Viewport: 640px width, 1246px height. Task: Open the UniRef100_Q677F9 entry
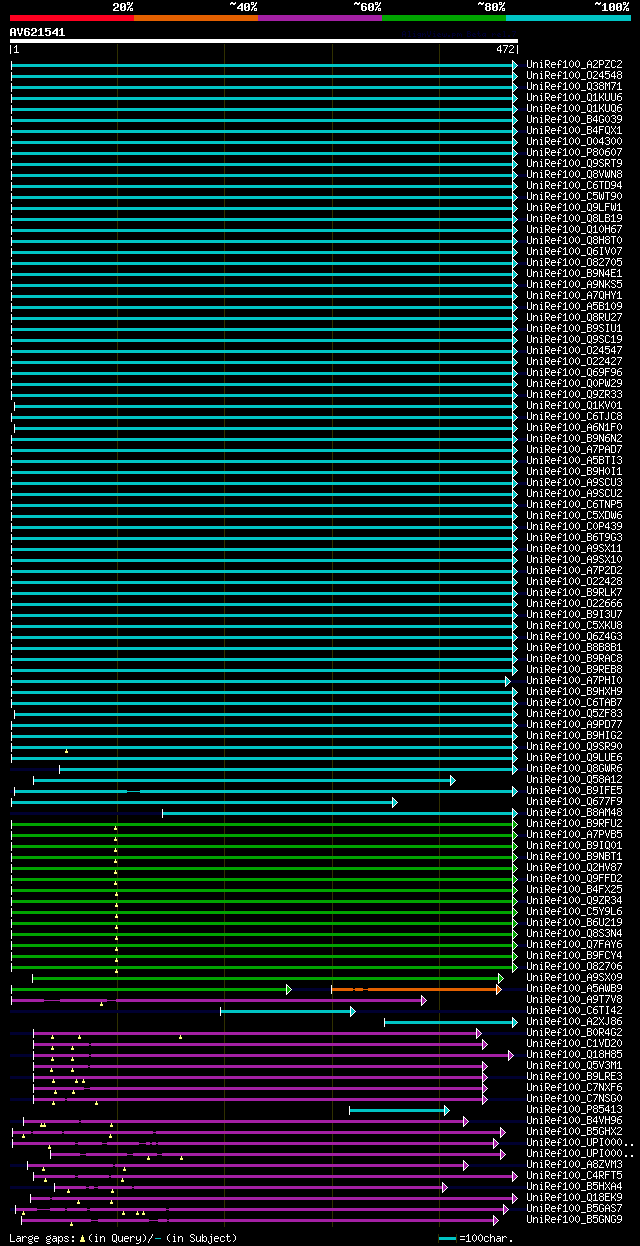574,802
